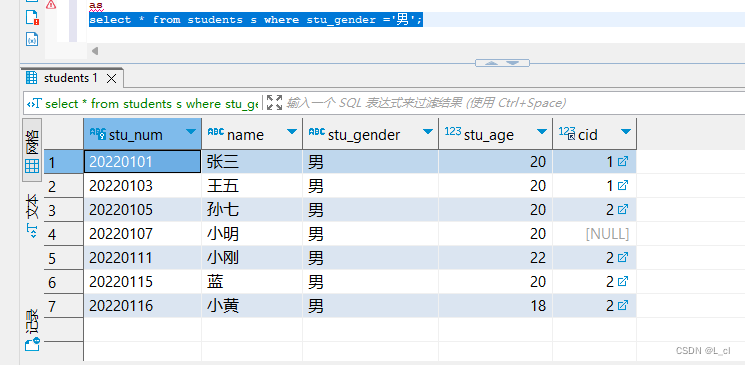This screenshot has height=365, width=745.
Task: Select the stu_gender column header
Action: coord(370,134)
